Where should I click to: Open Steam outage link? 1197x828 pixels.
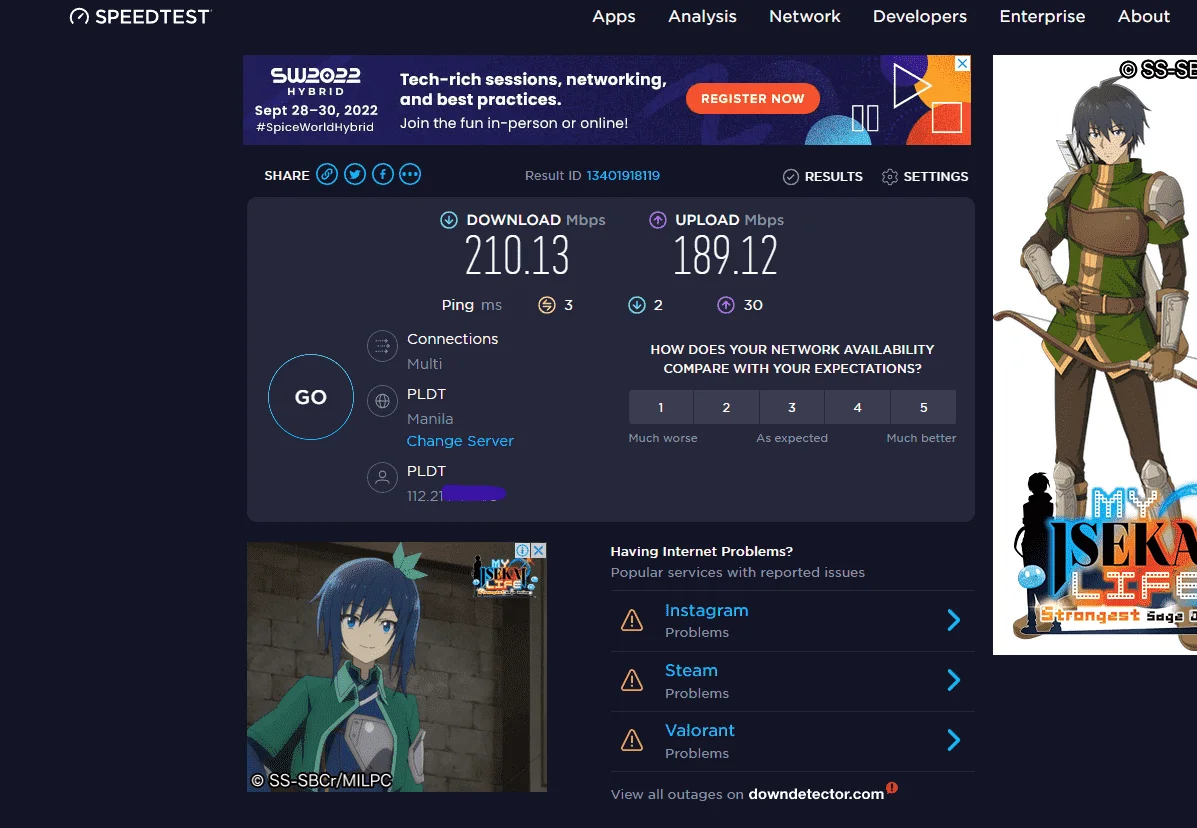tap(691, 671)
